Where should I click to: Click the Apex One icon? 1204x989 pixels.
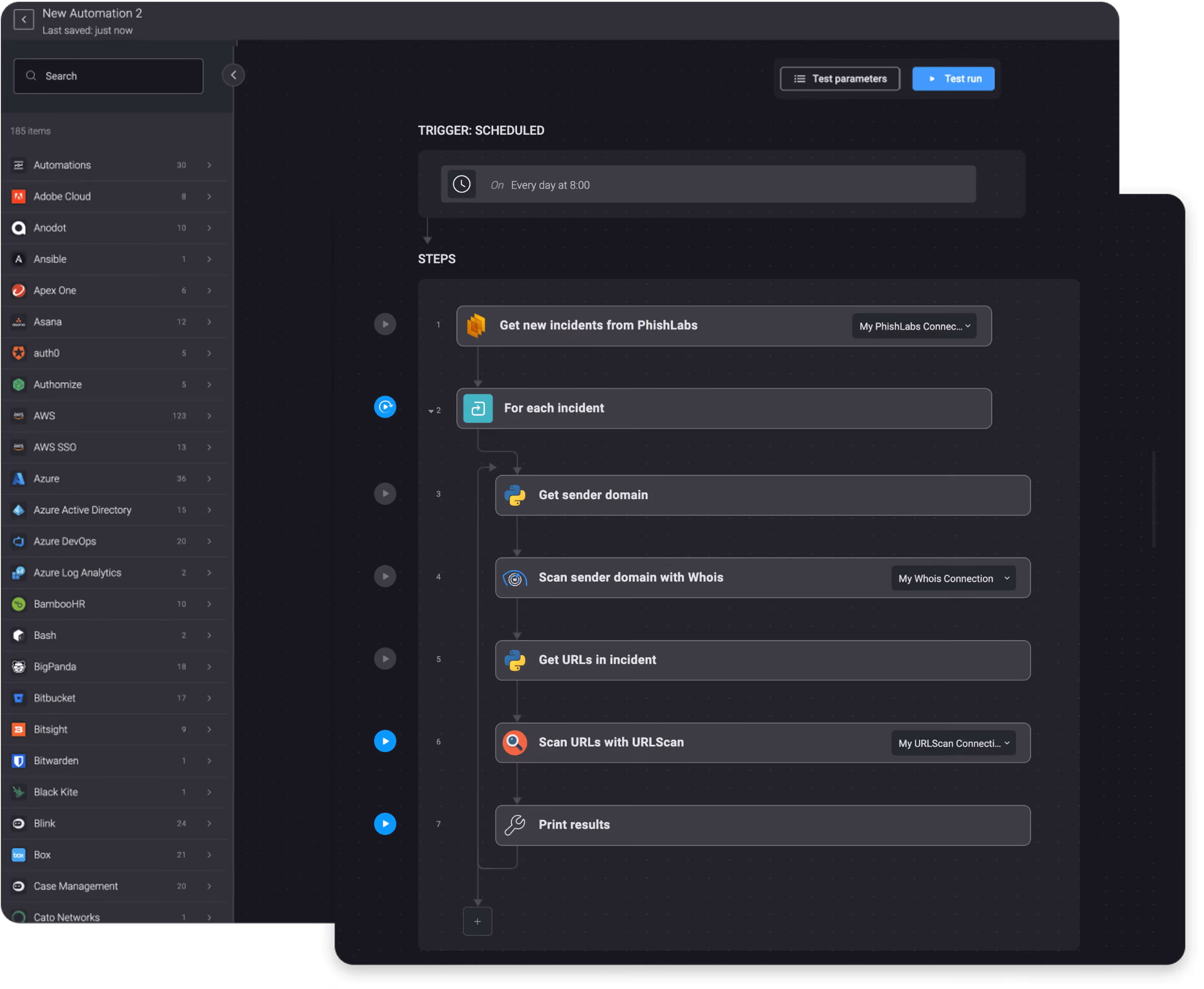[x=19, y=290]
